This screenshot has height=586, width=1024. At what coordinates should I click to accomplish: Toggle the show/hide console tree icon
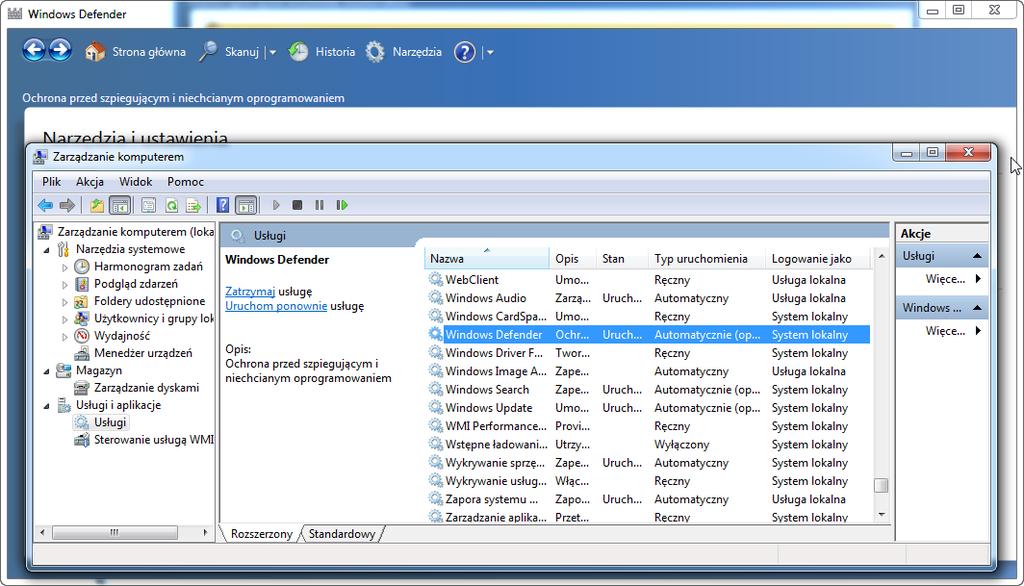120,205
